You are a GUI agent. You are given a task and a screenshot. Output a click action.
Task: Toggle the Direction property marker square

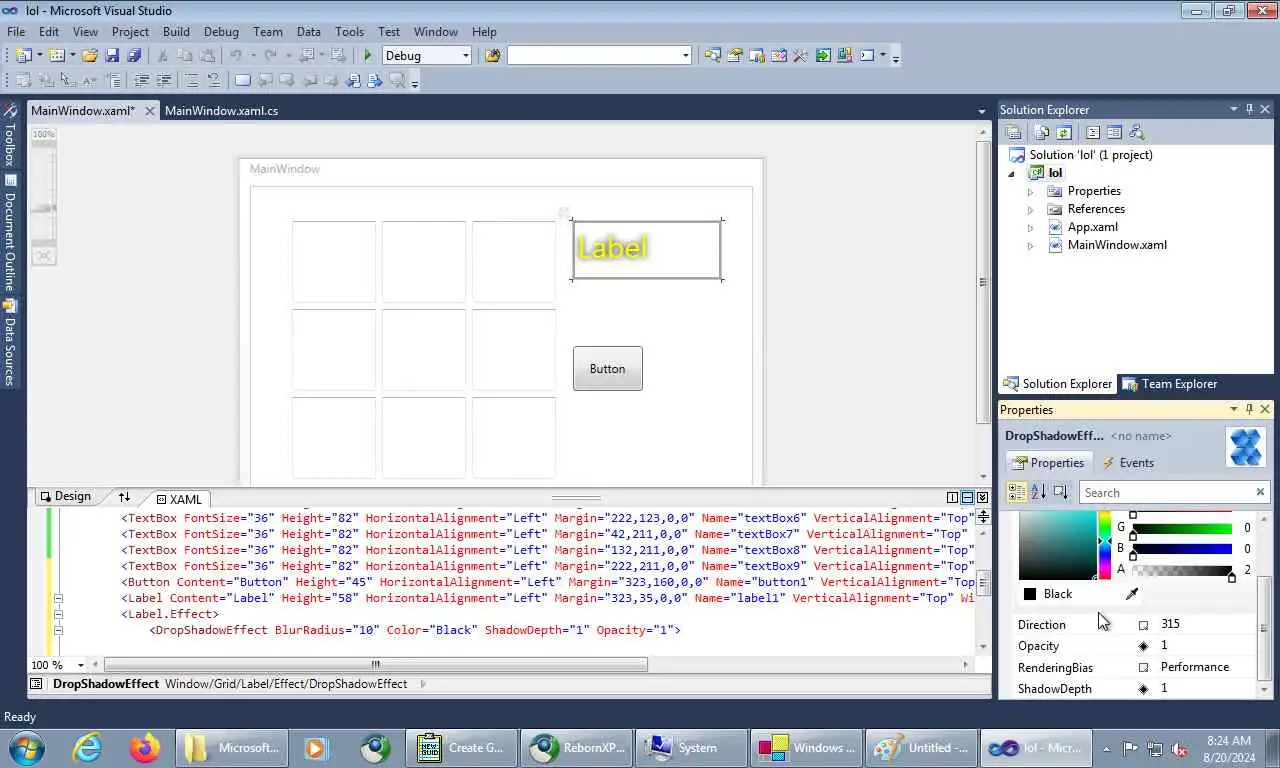tap(1144, 625)
